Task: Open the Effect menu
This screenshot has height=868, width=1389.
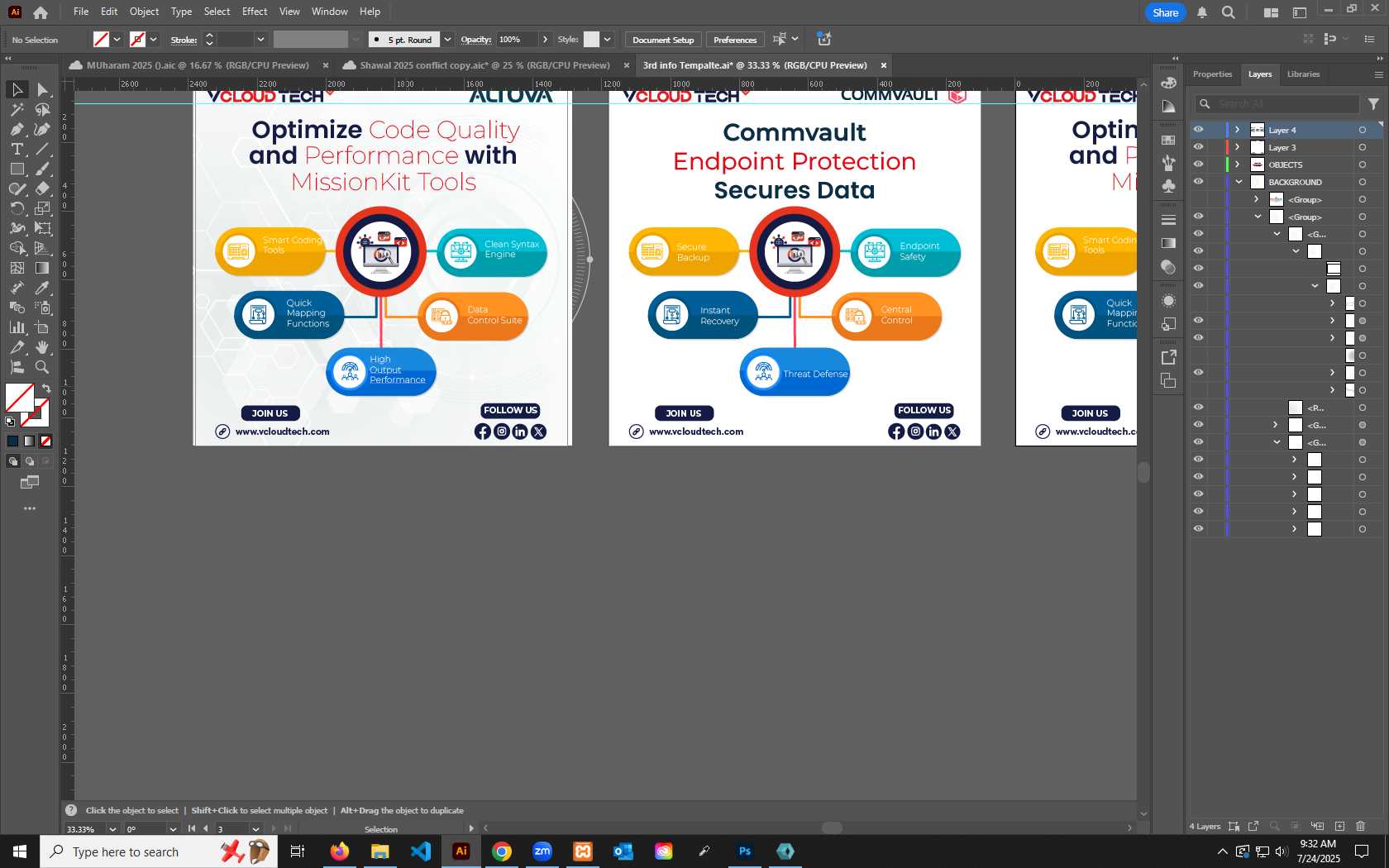Action: click(255, 12)
